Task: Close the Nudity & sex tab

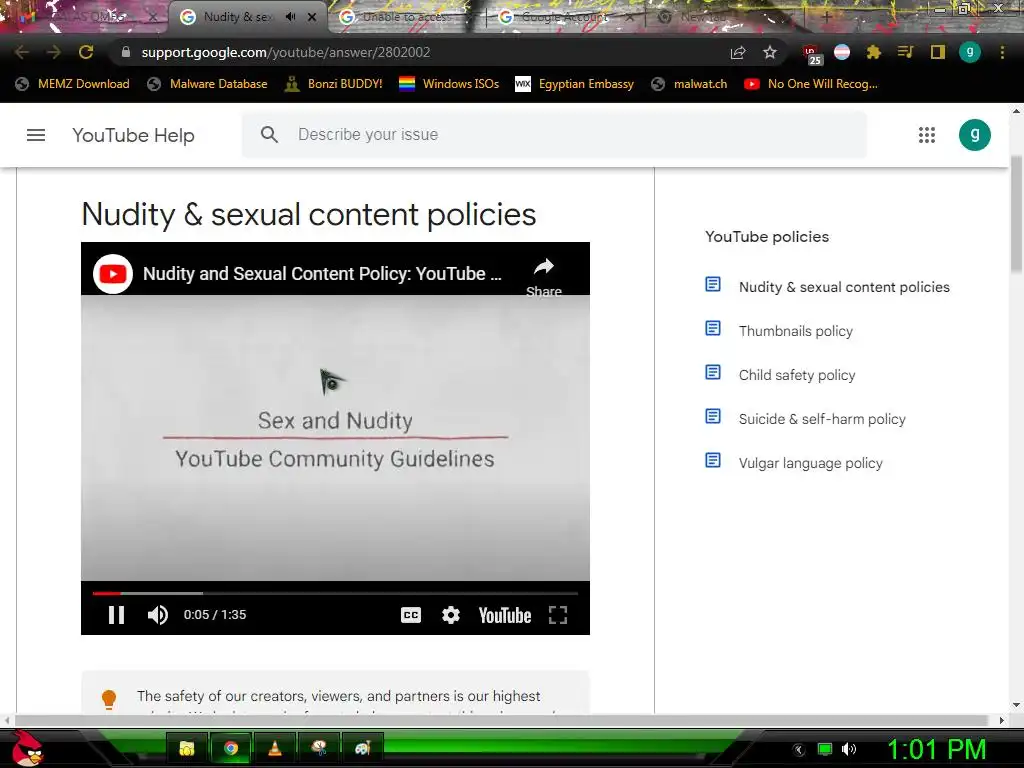Action: click(312, 17)
